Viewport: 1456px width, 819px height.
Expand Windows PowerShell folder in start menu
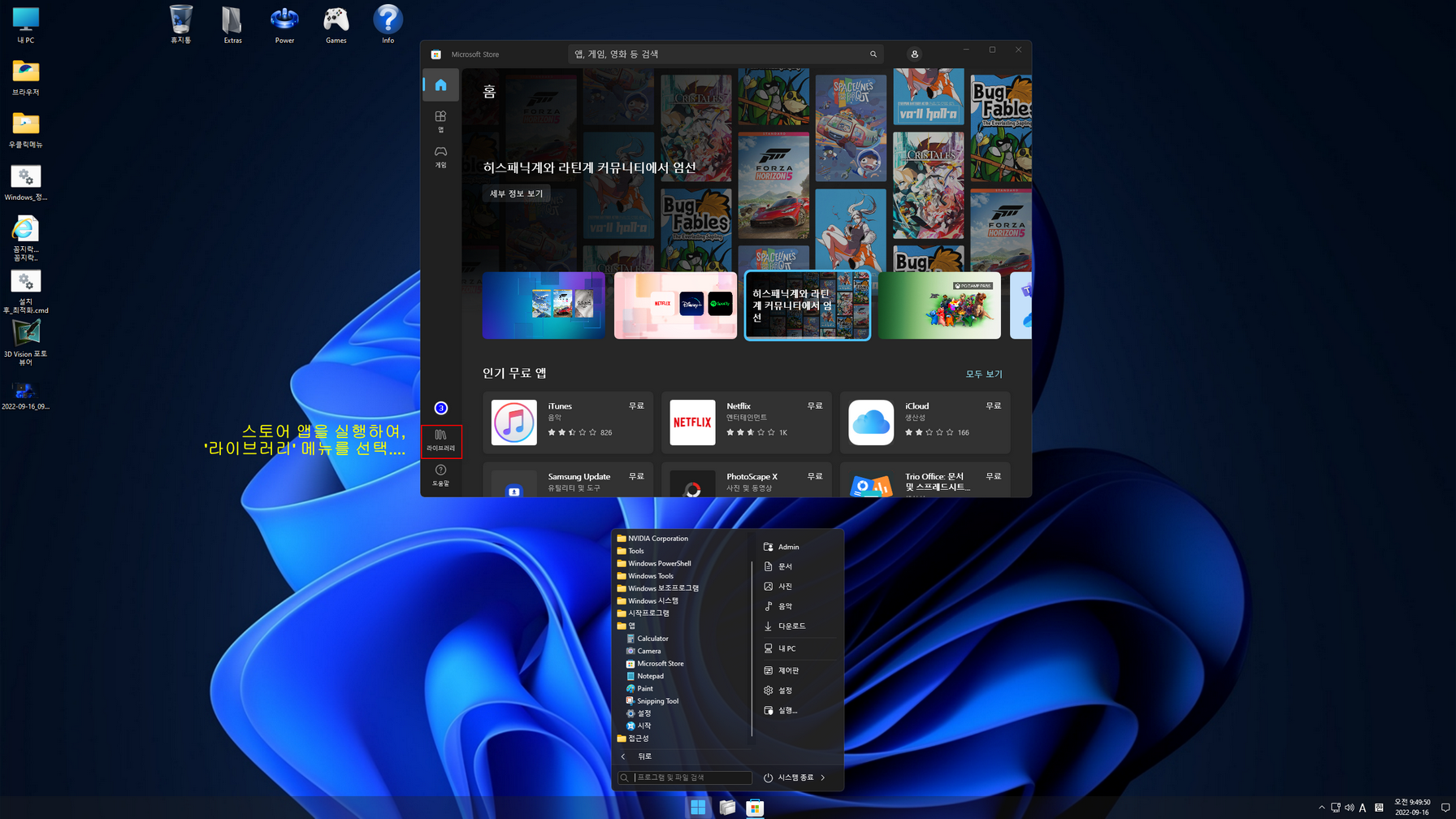point(654,563)
